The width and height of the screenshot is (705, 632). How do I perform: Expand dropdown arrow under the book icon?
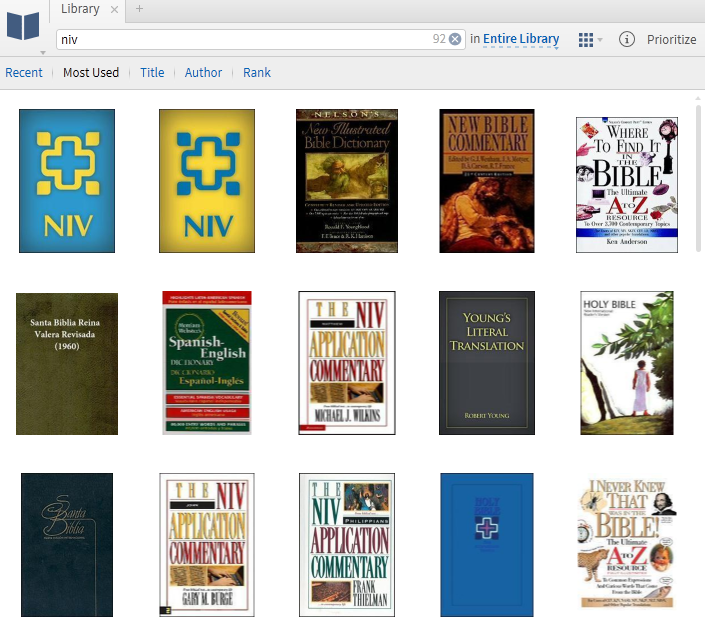pyautogui.click(x=43, y=53)
